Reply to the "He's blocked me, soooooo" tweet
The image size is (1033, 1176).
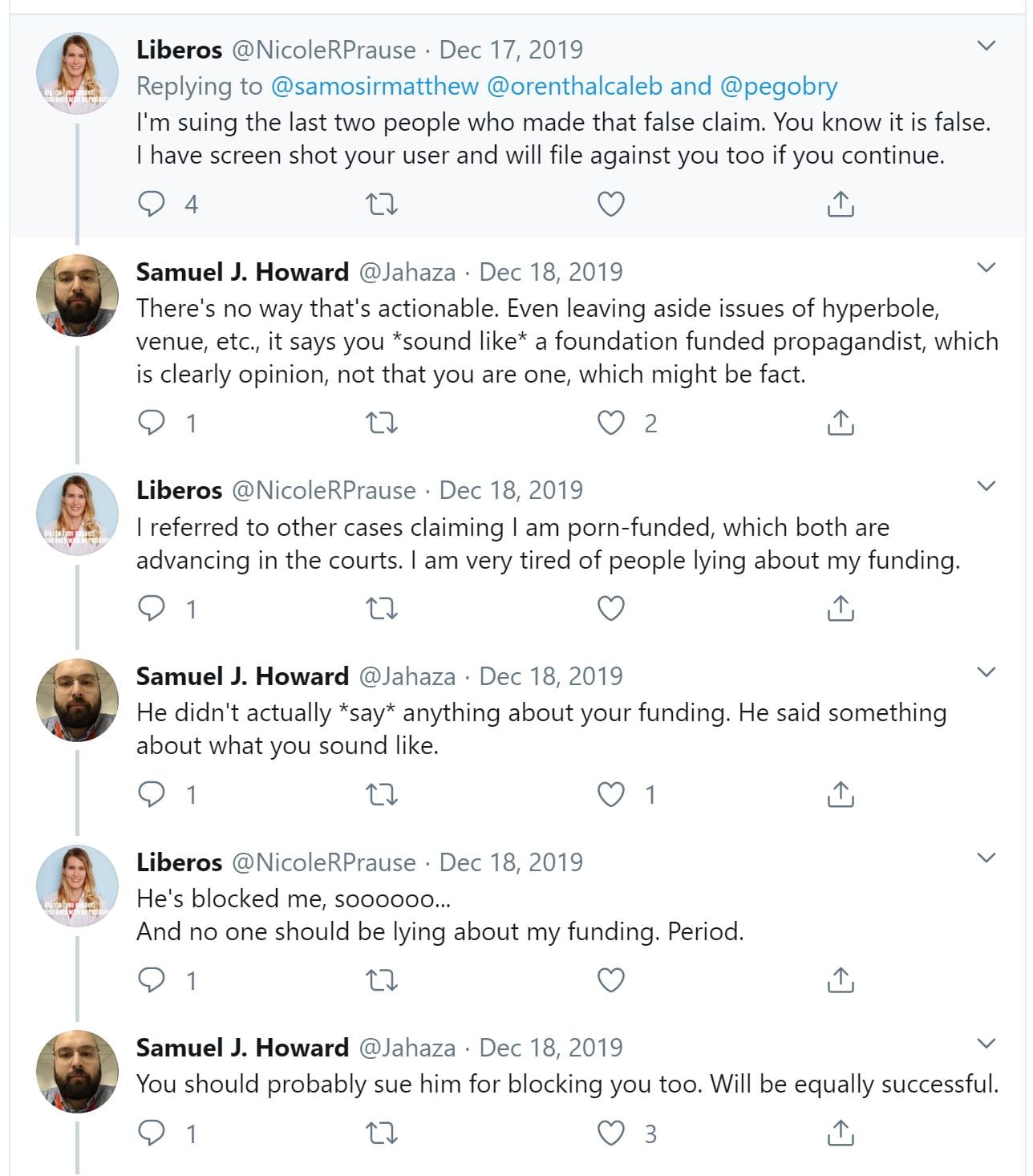click(152, 980)
